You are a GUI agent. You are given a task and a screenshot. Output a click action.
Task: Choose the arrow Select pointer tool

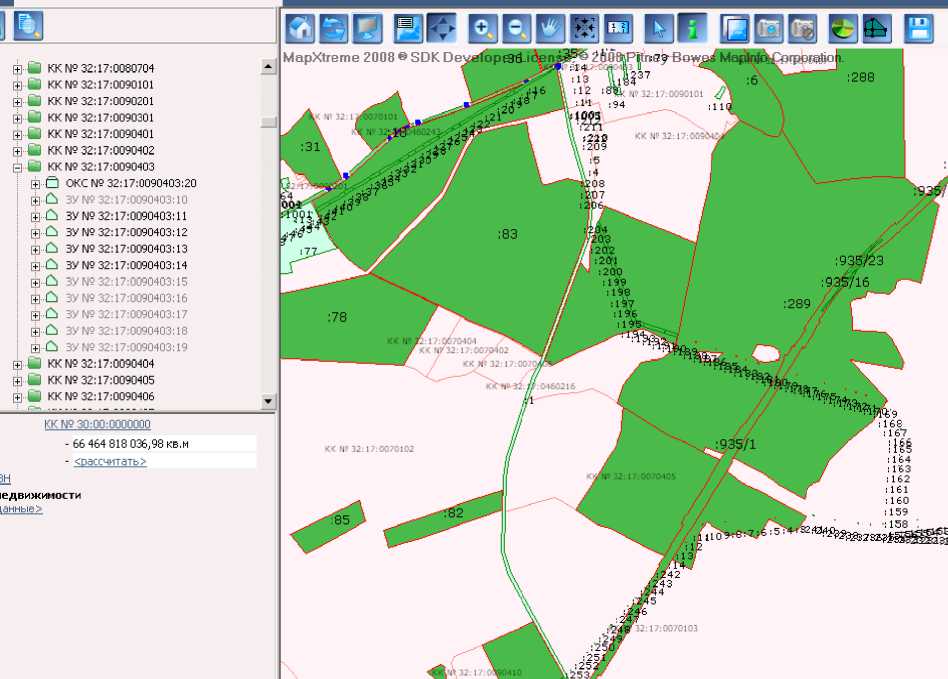[x=656, y=28]
